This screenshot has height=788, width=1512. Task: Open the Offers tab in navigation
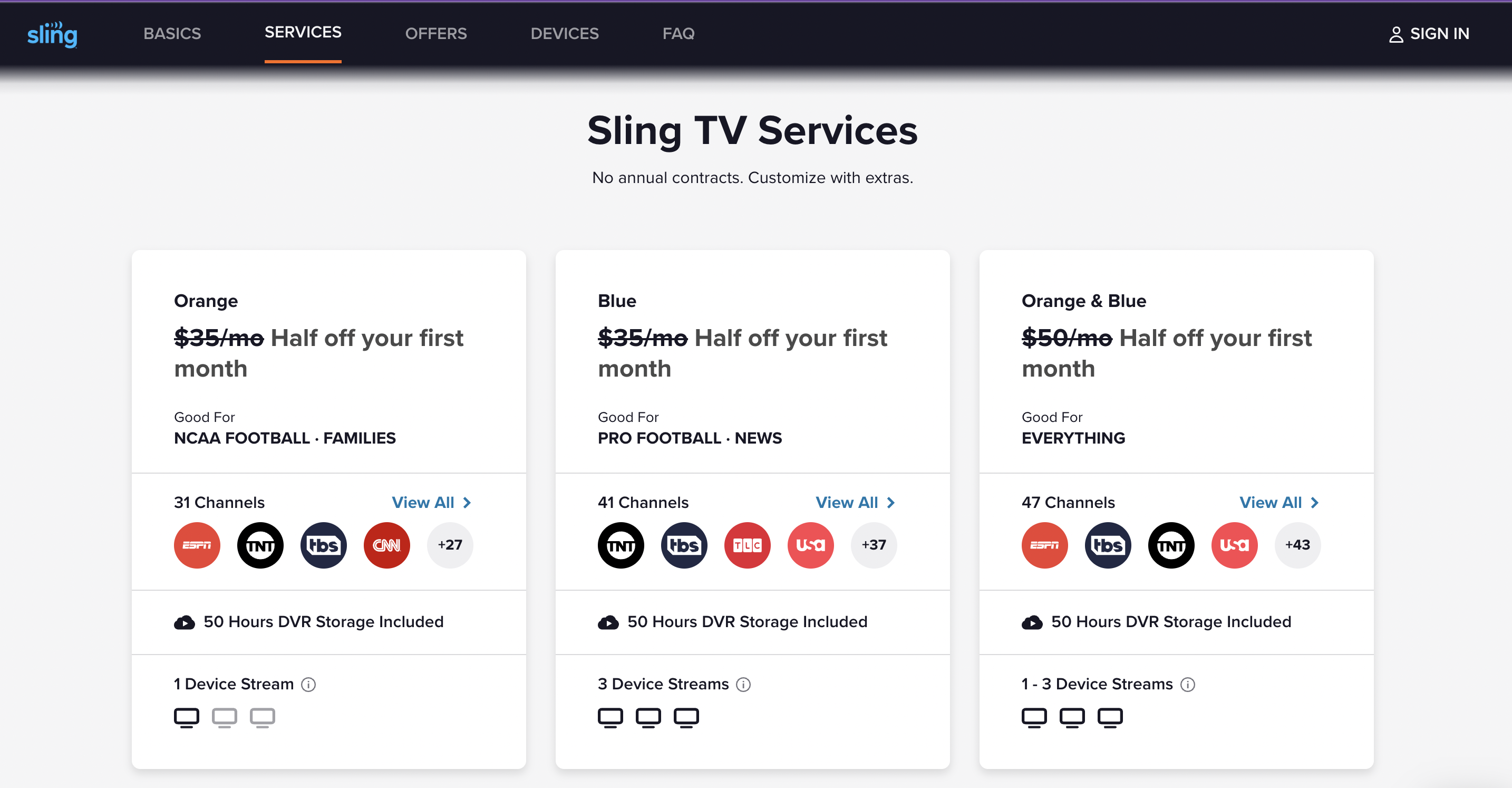point(435,33)
